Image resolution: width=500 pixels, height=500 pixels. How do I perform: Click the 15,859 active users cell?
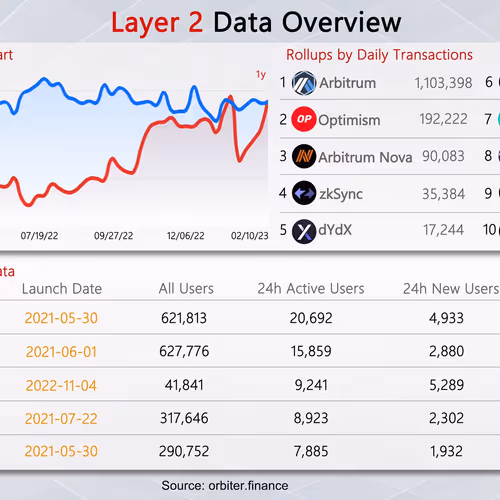pos(311,351)
